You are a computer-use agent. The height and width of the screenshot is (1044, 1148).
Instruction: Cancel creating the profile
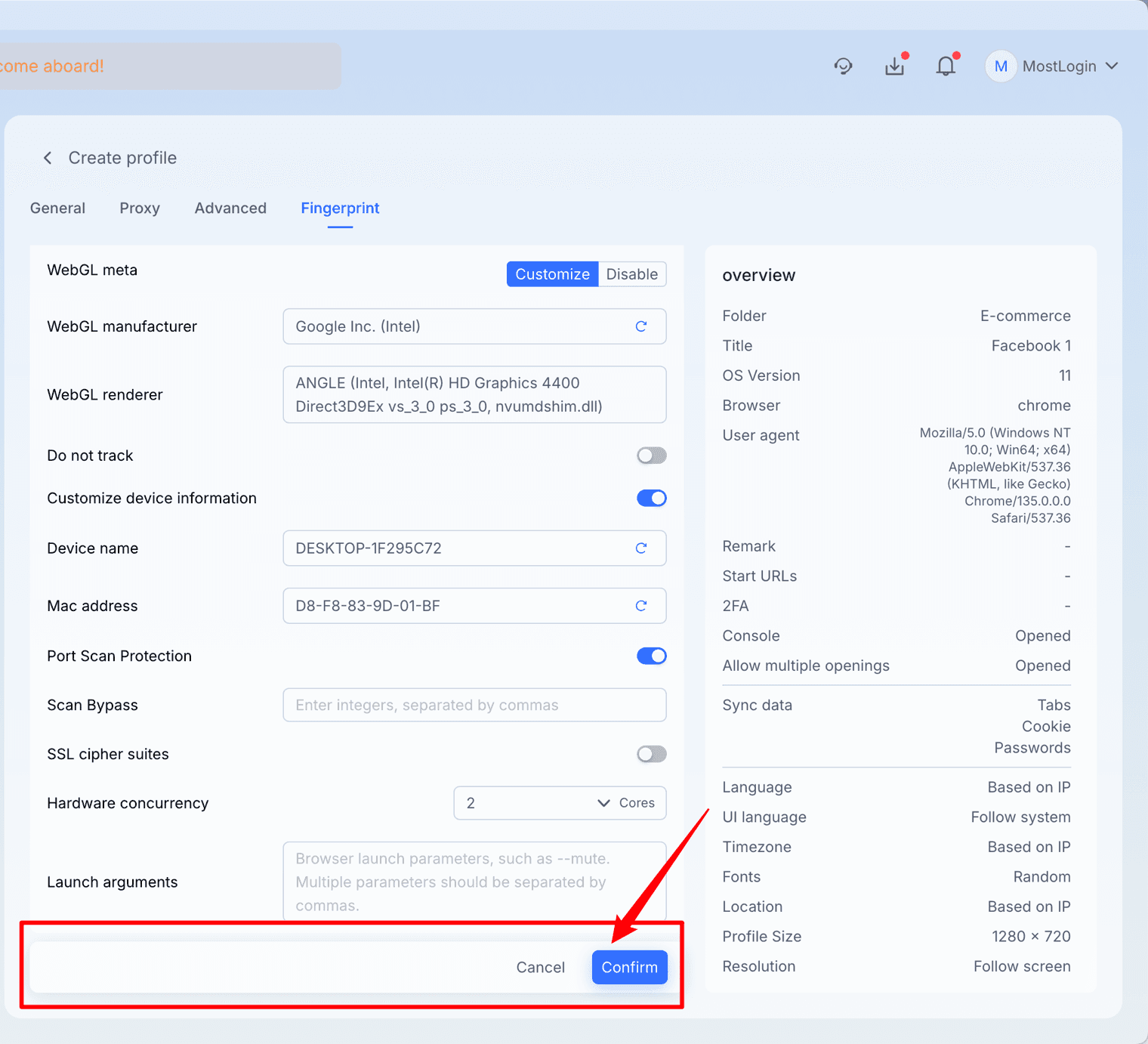point(540,967)
